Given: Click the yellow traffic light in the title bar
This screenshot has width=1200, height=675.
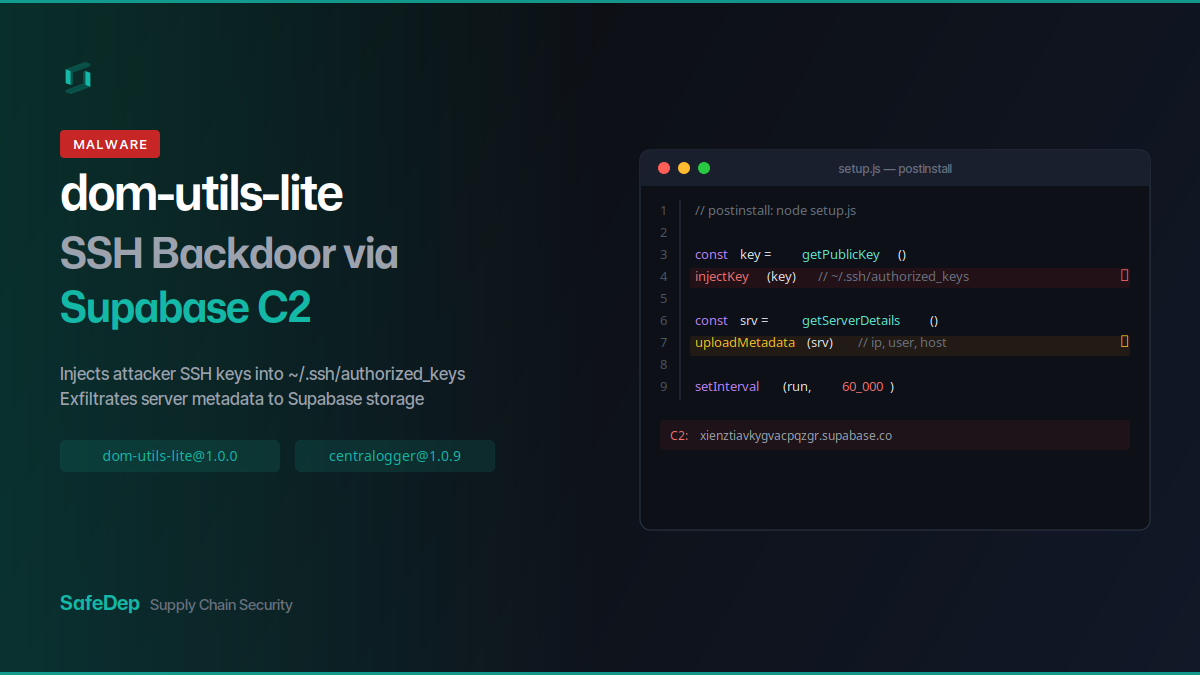Looking at the screenshot, I should point(684,168).
